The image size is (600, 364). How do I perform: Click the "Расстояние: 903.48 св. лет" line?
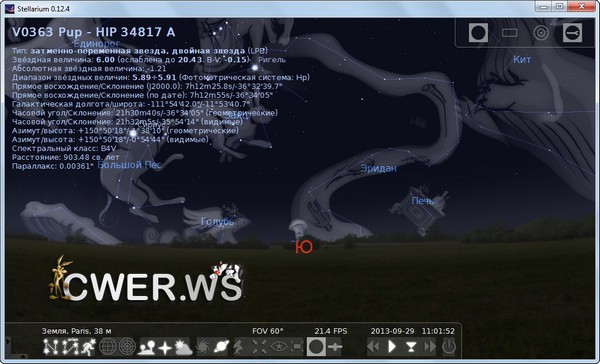65,157
